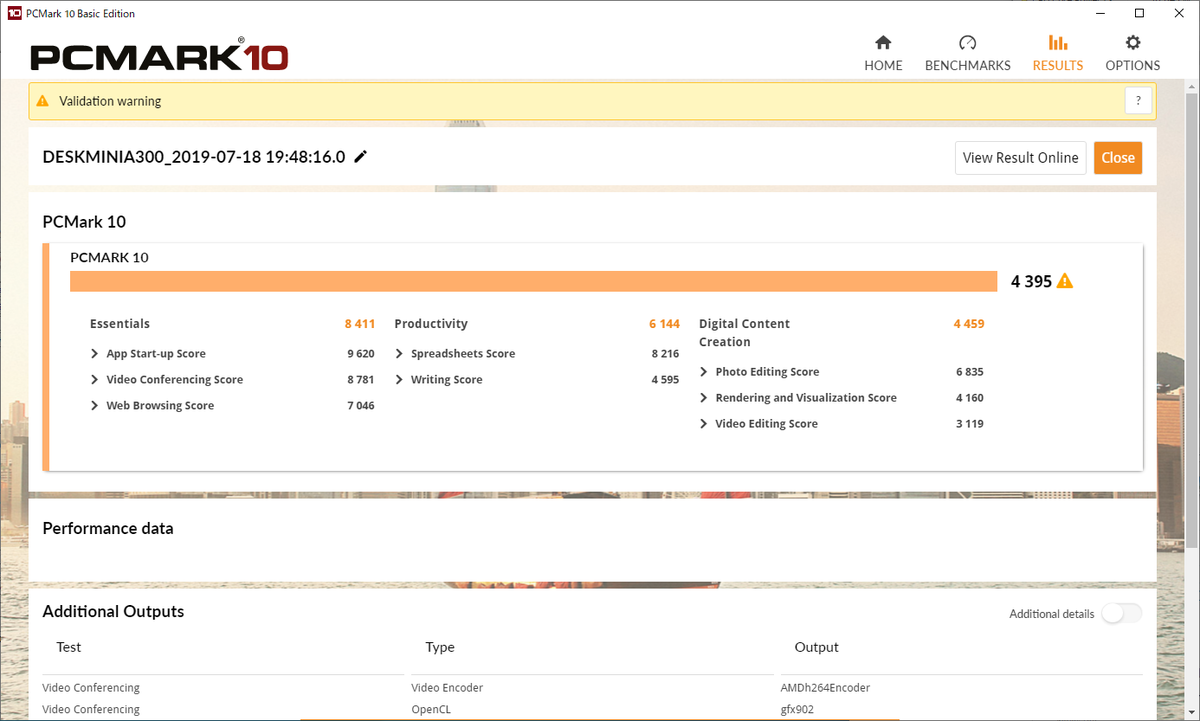This screenshot has height=721, width=1200.
Task: Click the Essentials score 8 411
Action: (x=360, y=324)
